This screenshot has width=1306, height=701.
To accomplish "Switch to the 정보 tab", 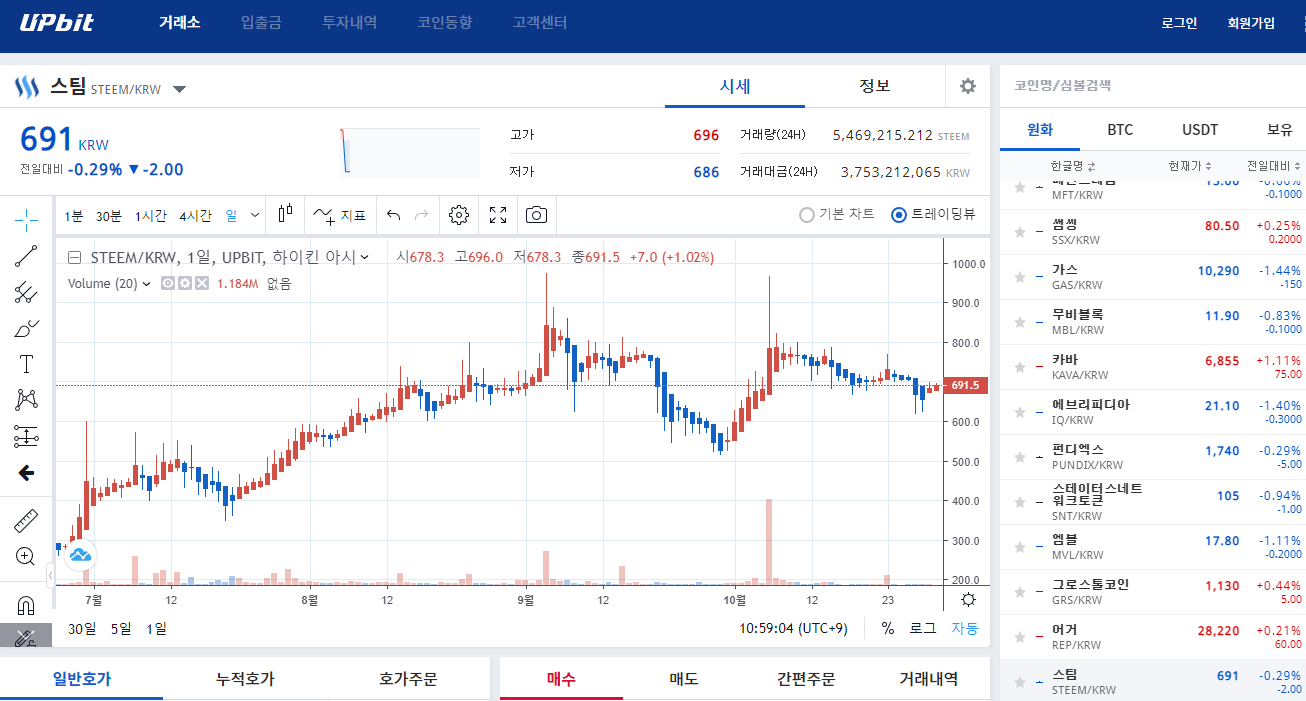I will [874, 86].
